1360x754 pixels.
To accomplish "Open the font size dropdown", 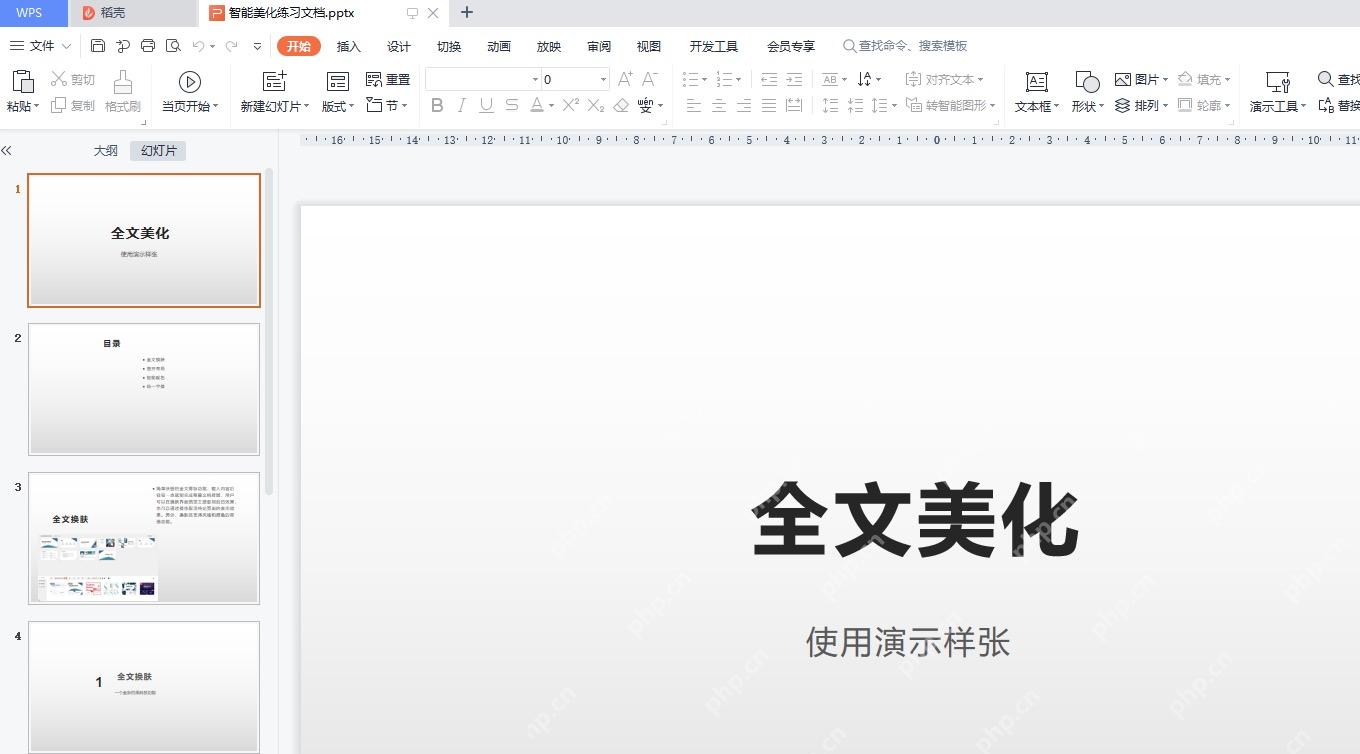I will 603,79.
